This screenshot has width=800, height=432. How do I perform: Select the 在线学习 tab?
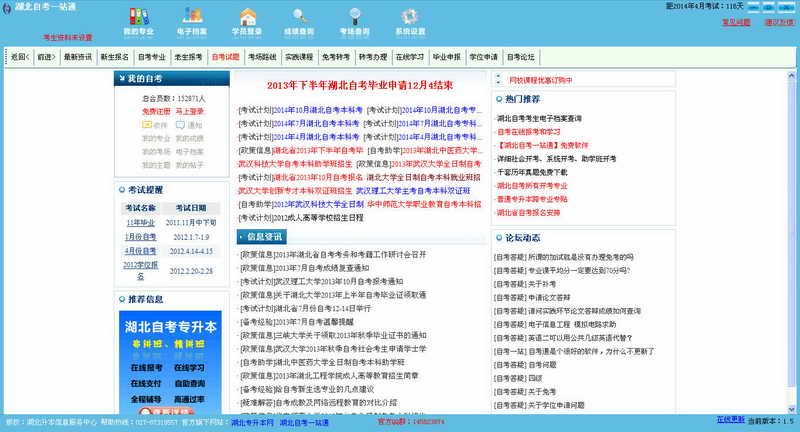click(x=410, y=57)
